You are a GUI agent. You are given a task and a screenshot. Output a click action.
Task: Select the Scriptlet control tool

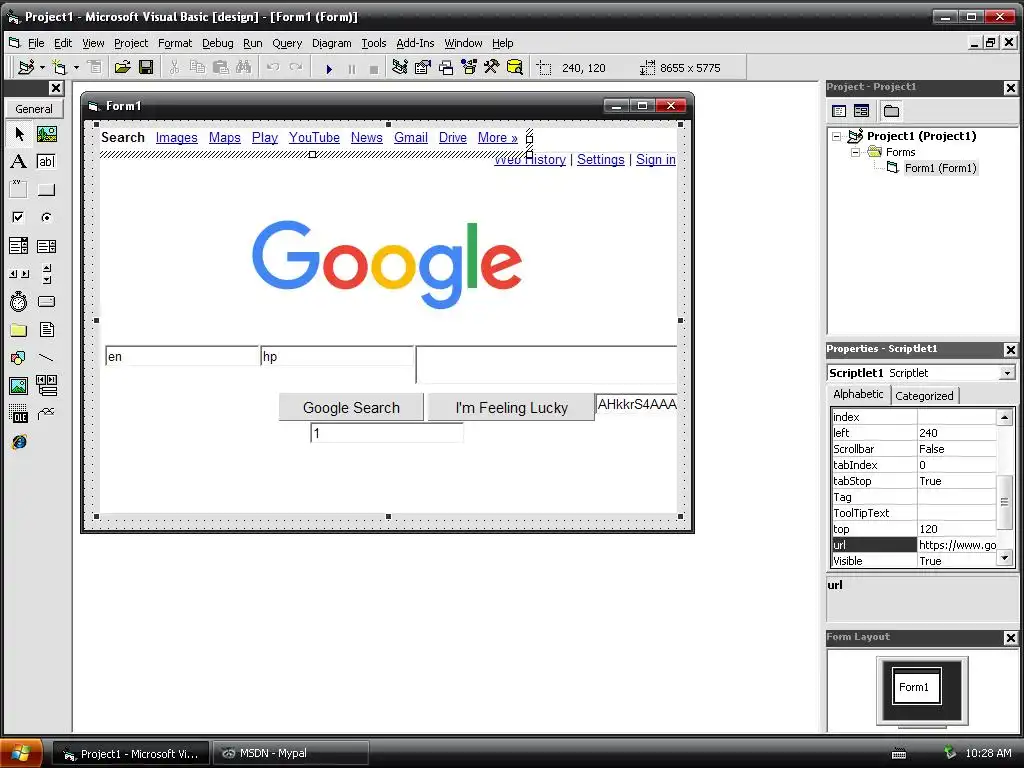[x=46, y=414]
